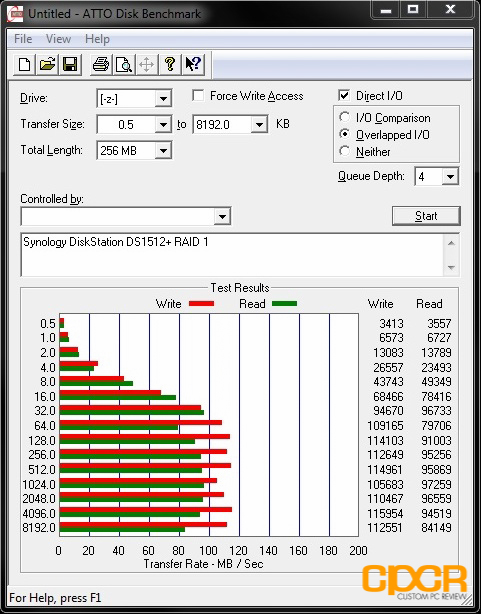Select the Neither radio option
This screenshot has height=614, width=481.
click(x=344, y=151)
